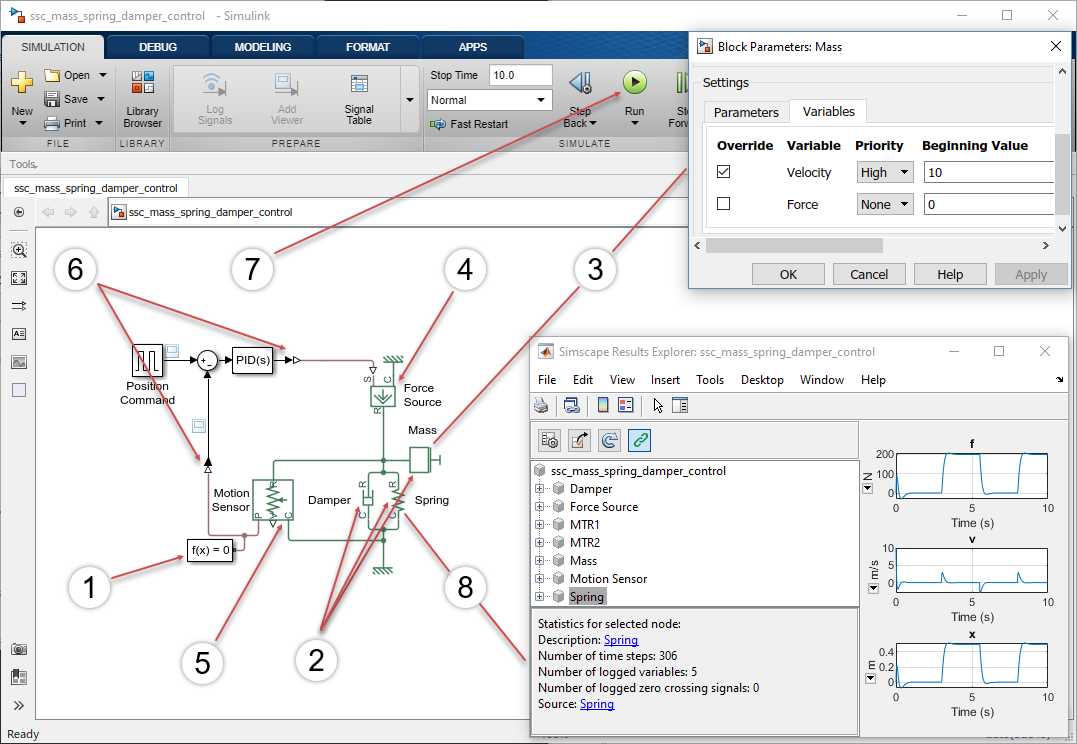Open the APPS ribbon tab
1077x744 pixels.
[x=473, y=47]
